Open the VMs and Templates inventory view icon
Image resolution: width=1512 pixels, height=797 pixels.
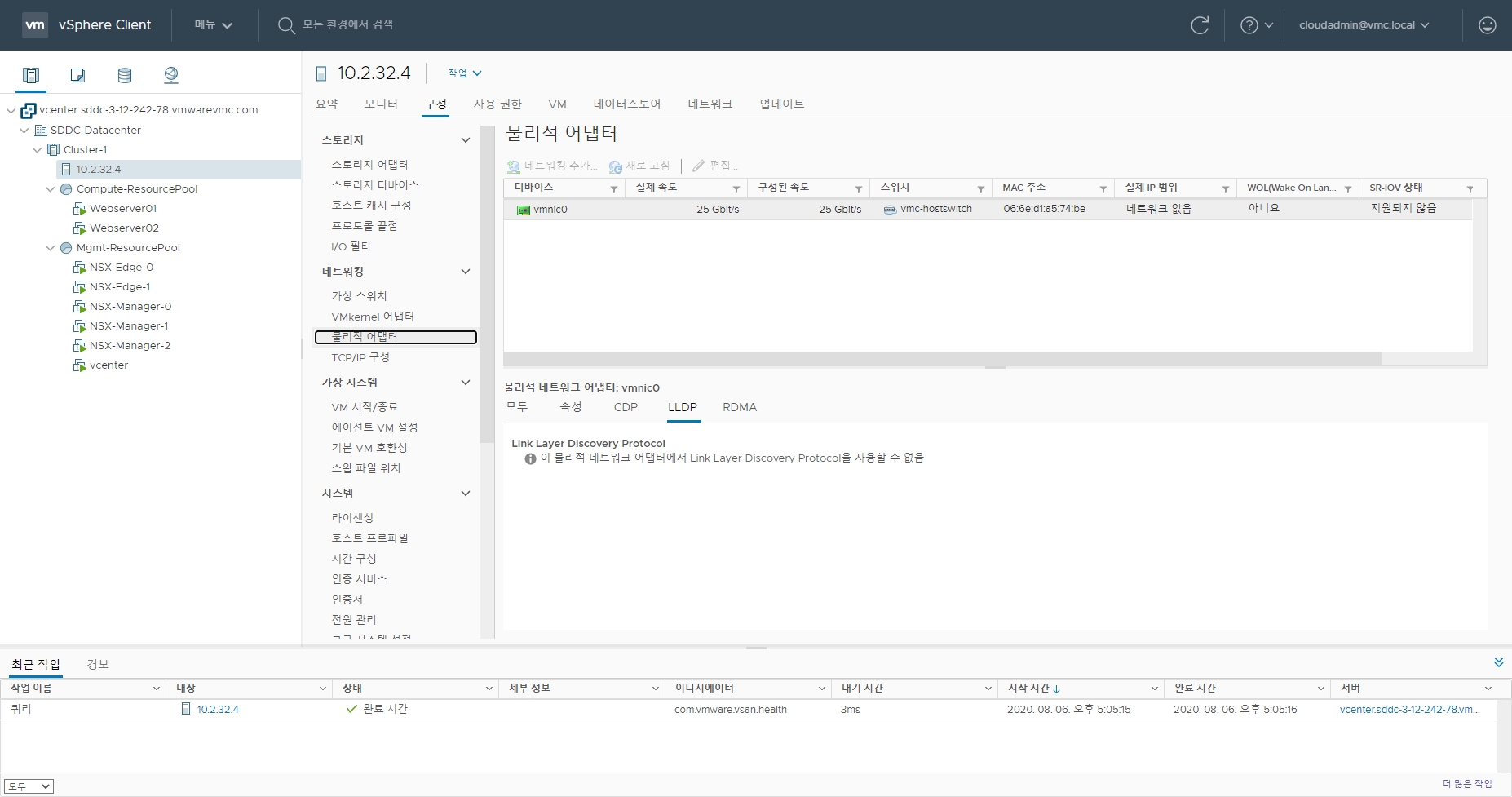[77, 75]
